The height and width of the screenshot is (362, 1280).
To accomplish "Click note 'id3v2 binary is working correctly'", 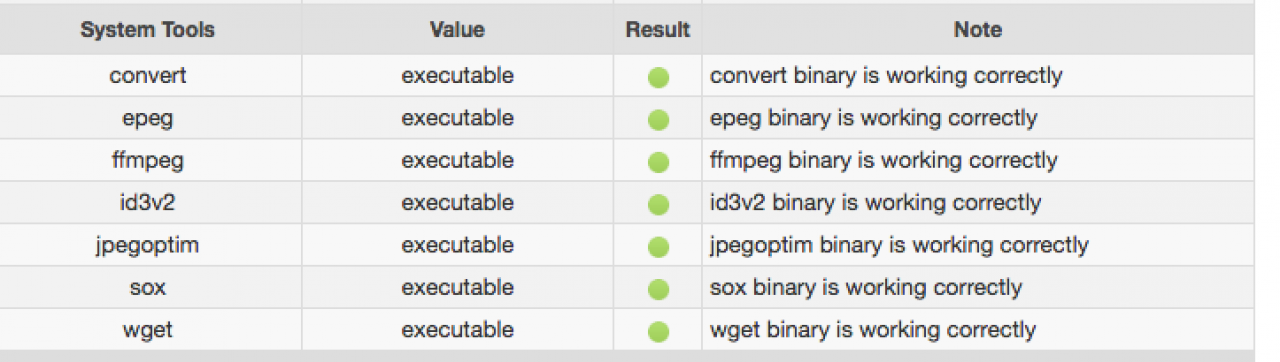I will click(876, 203).
